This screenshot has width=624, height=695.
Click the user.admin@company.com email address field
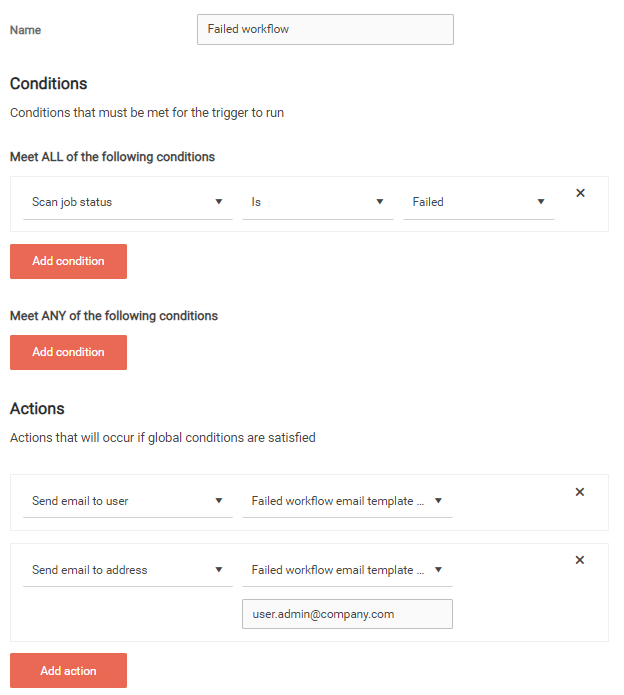347,614
